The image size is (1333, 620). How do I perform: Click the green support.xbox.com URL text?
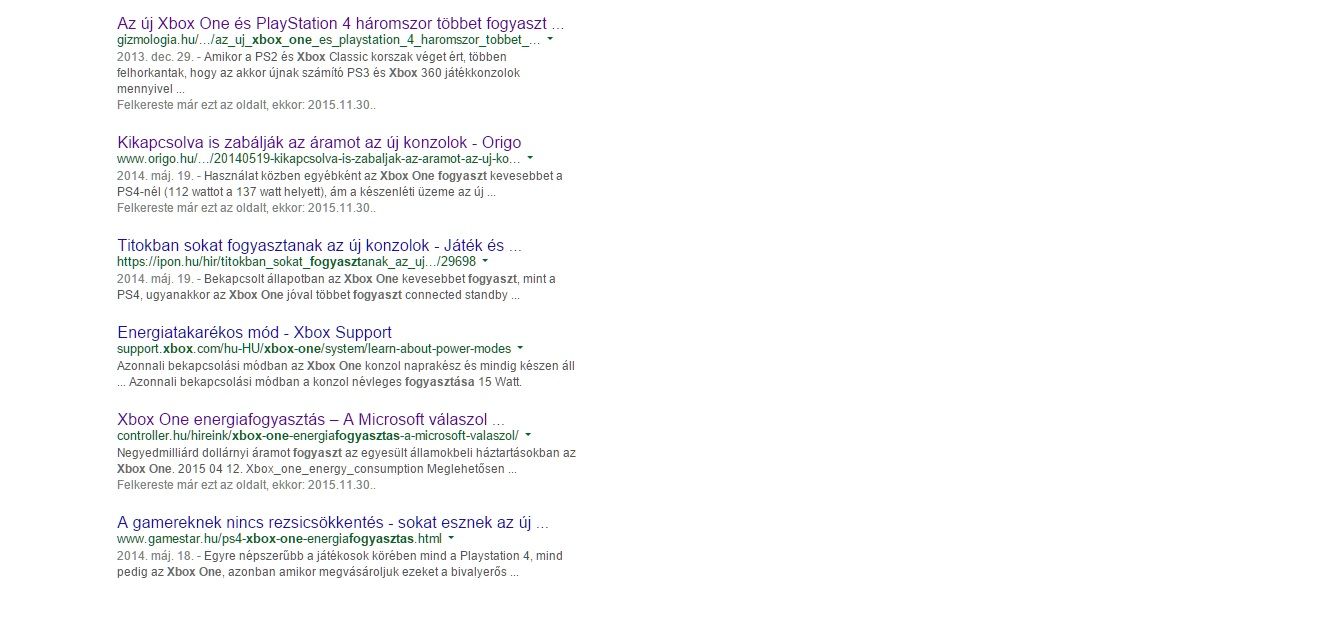point(313,349)
